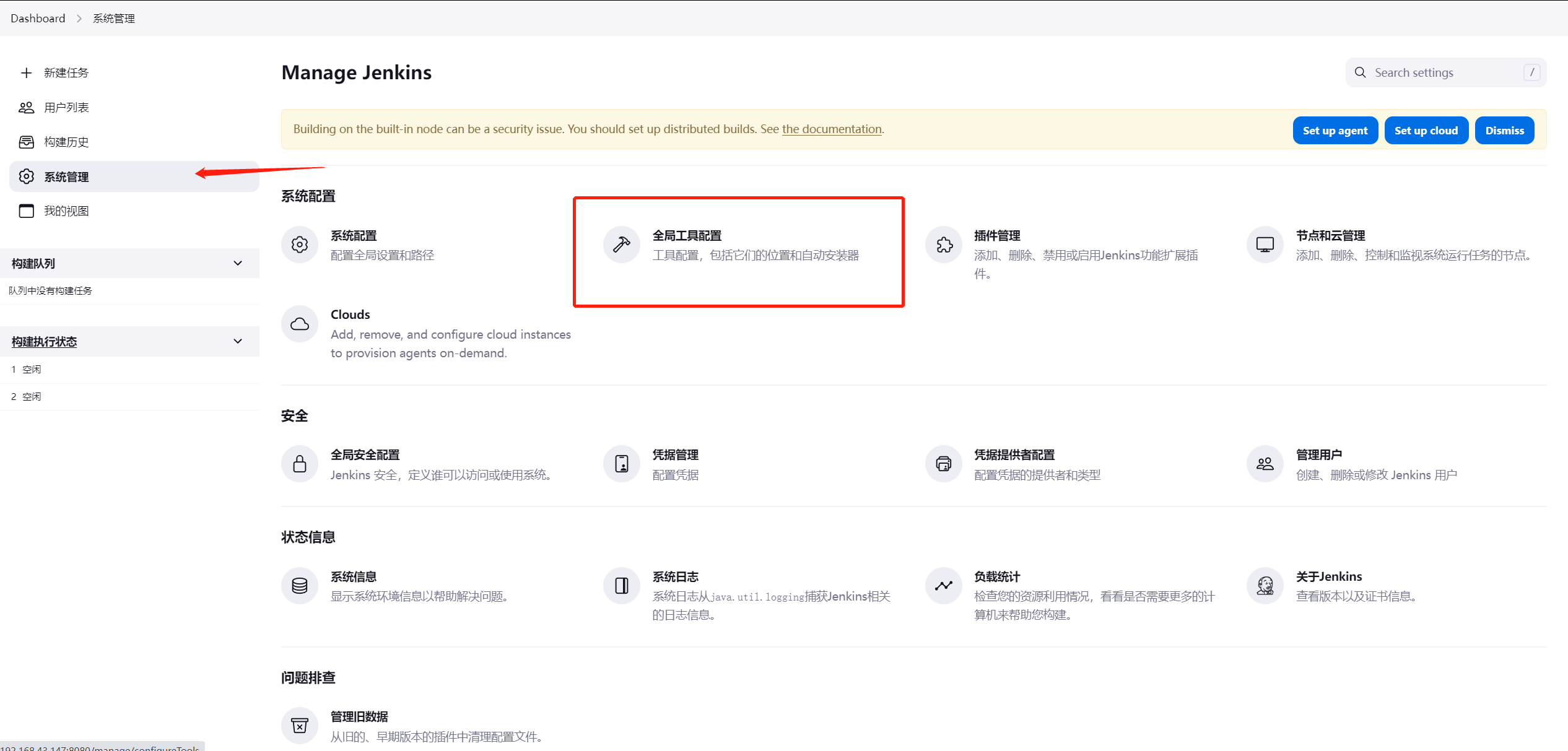Click the Set up agent button
The height and width of the screenshot is (751, 1568).
tap(1335, 130)
